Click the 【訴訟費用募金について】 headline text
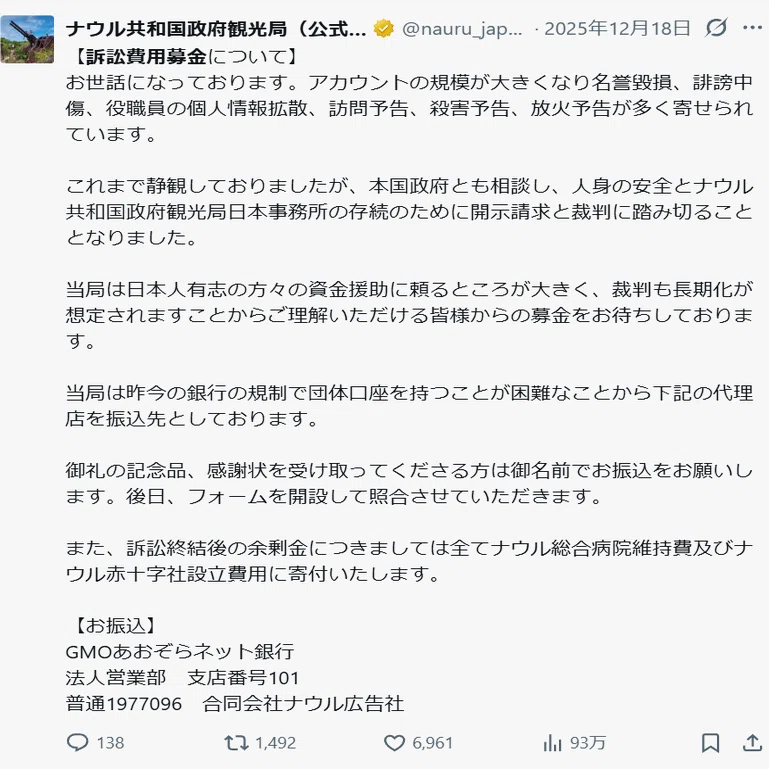This screenshot has height=769, width=769. [186, 56]
